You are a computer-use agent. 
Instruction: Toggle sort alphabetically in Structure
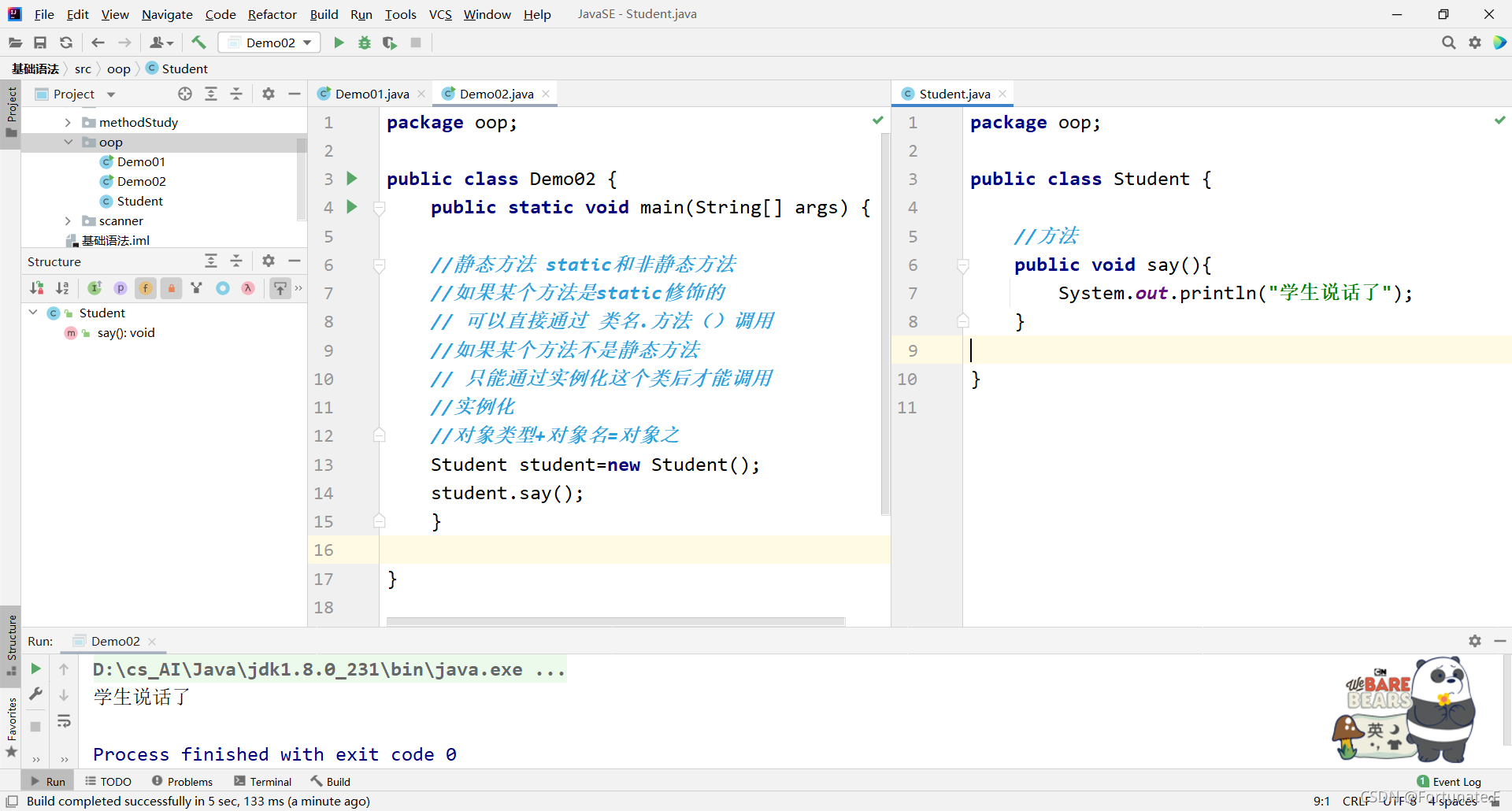click(62, 288)
